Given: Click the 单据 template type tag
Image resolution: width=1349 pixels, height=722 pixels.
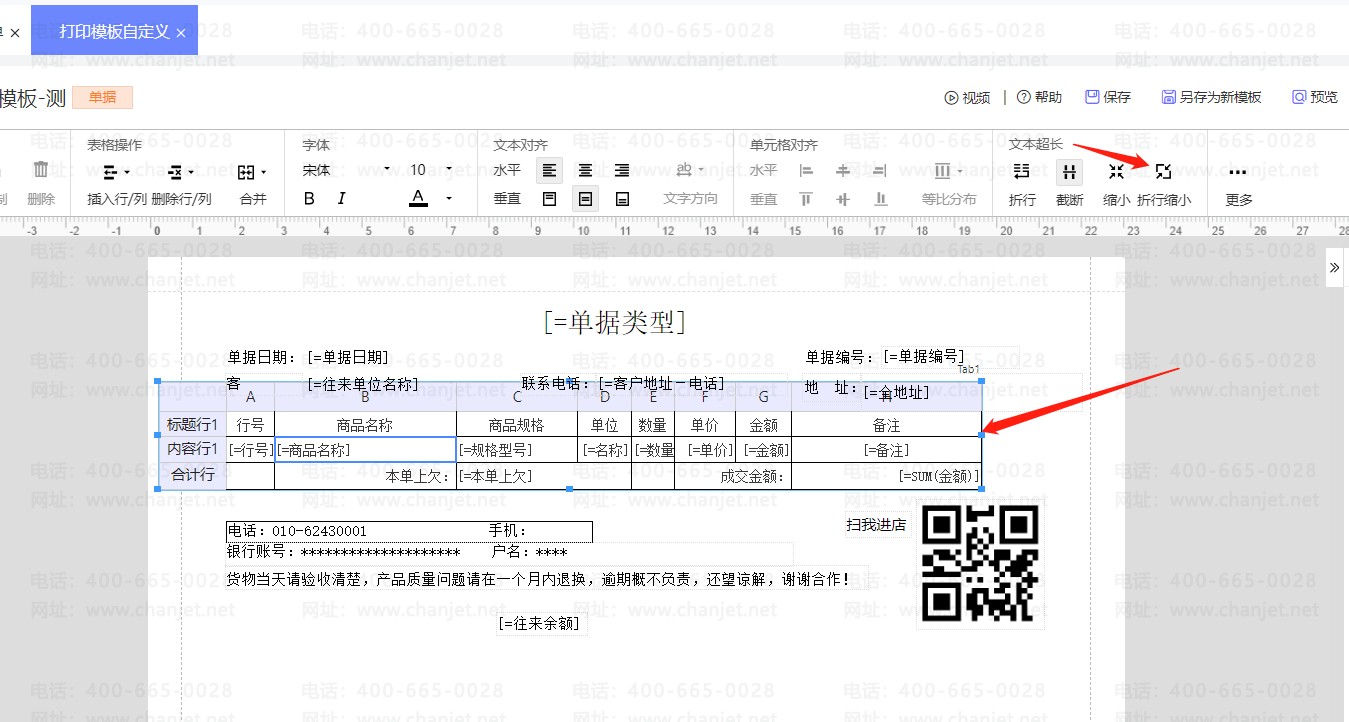Looking at the screenshot, I should pos(102,97).
